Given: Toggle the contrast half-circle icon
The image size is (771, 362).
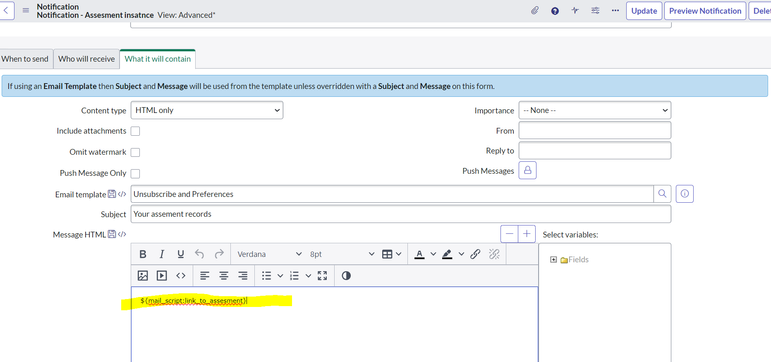Looking at the screenshot, I should [x=346, y=275].
